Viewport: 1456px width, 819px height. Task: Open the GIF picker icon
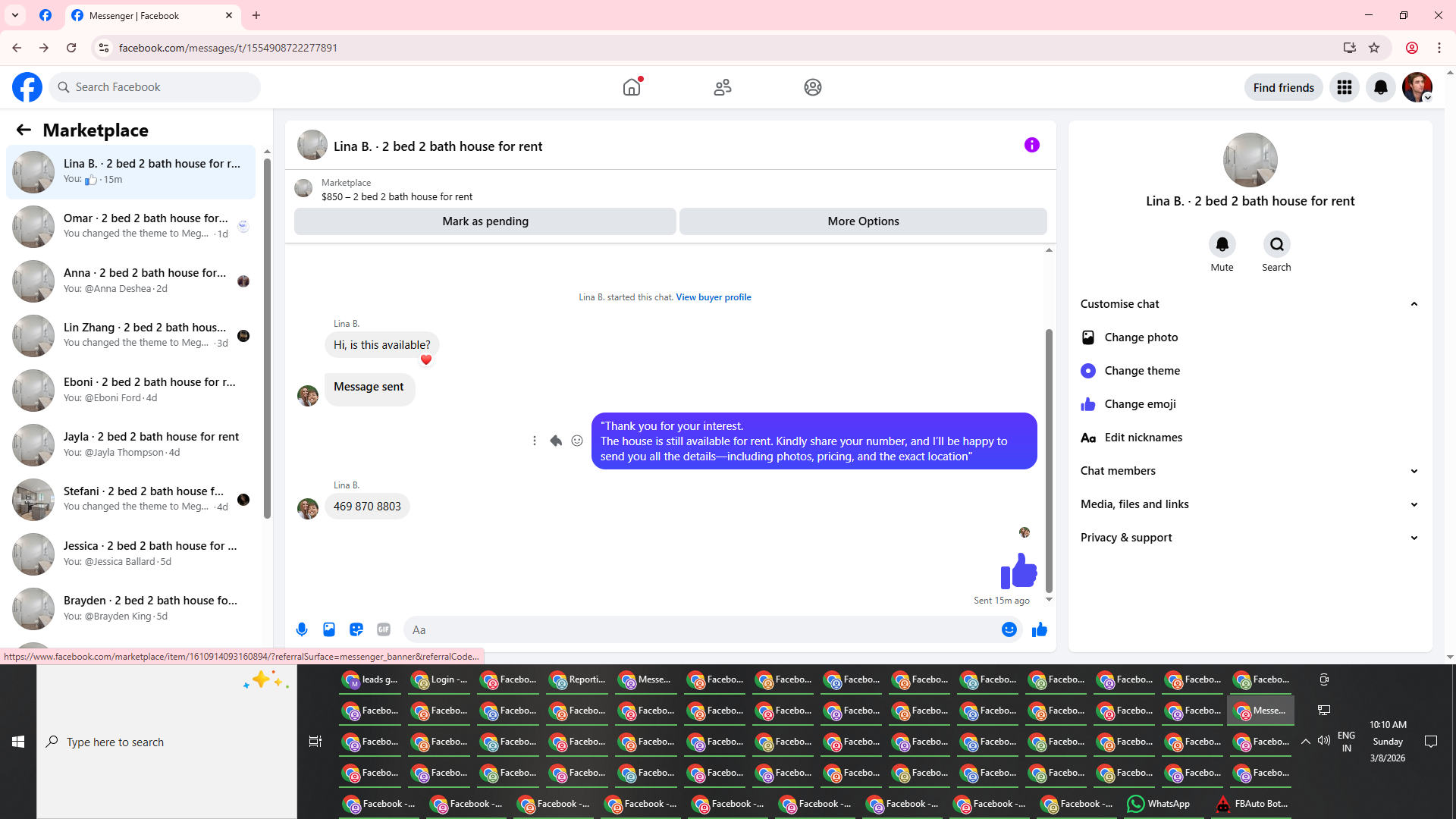pyautogui.click(x=384, y=629)
